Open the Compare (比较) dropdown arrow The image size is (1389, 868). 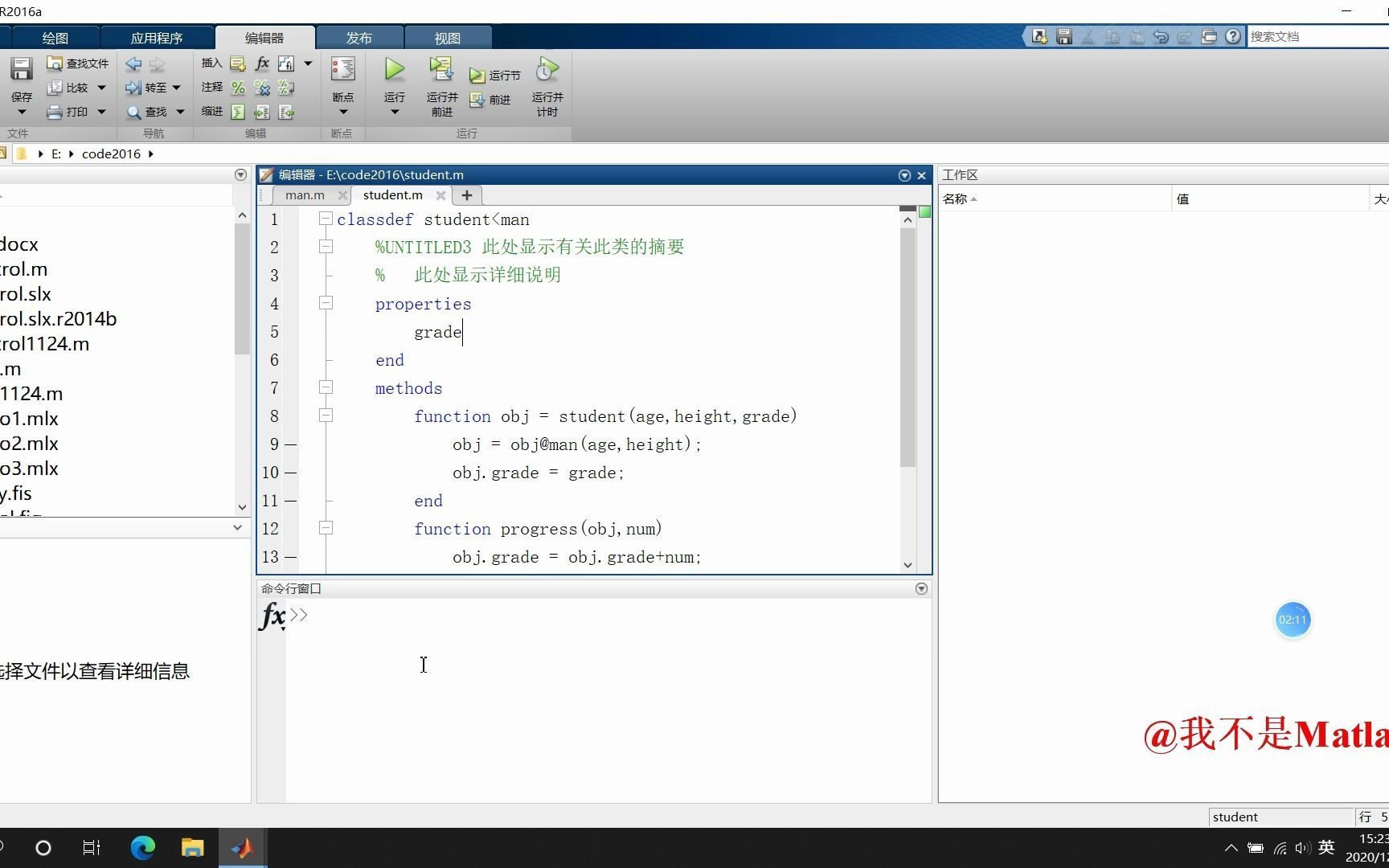(101, 88)
